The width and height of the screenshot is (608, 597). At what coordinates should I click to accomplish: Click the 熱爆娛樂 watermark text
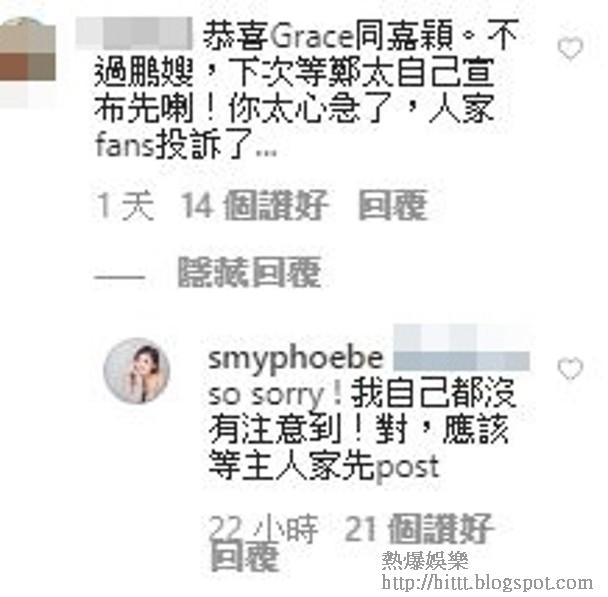pos(425,561)
